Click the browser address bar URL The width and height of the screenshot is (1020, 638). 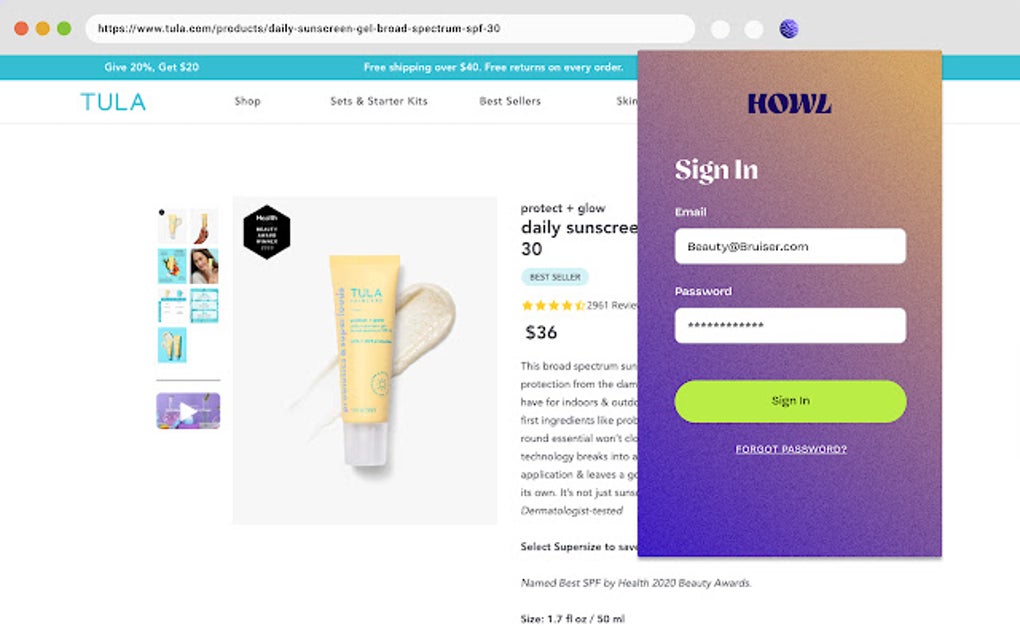click(x=300, y=29)
